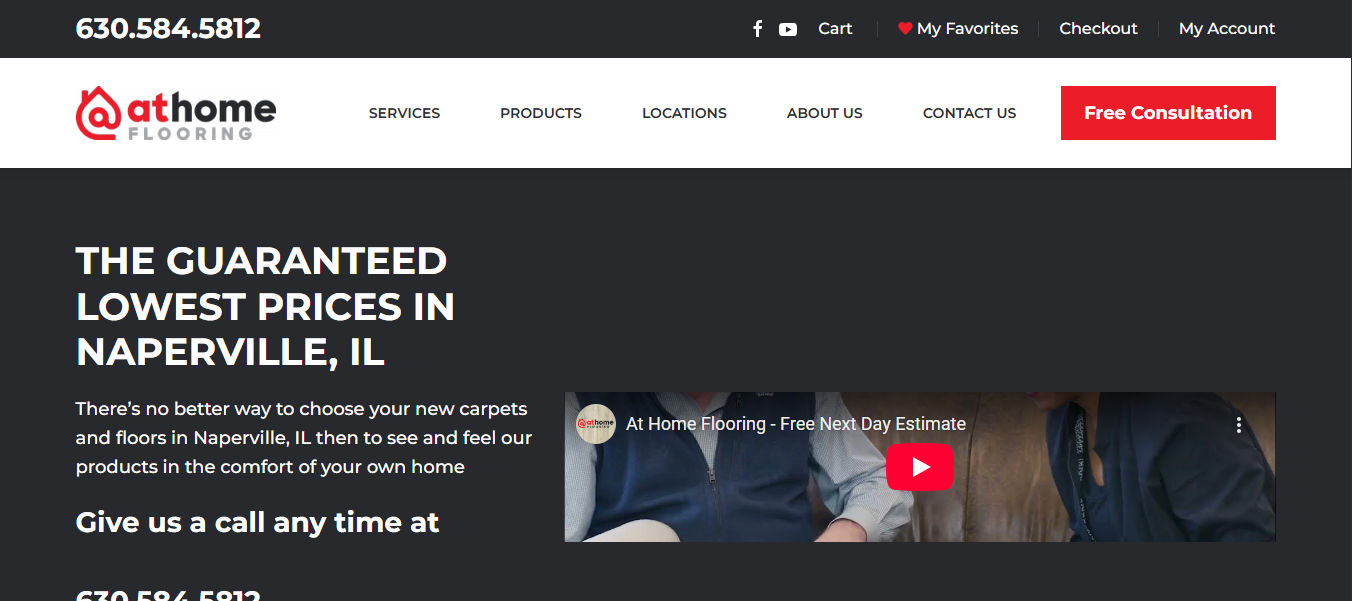This screenshot has height=601, width=1352.
Task: Click the red heart favorites icon
Action: [905, 29]
